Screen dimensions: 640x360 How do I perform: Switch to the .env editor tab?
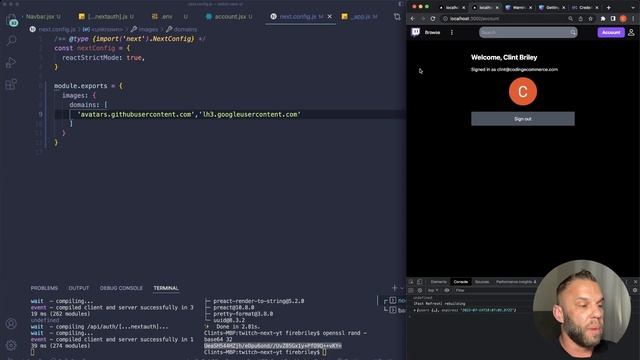point(169,17)
